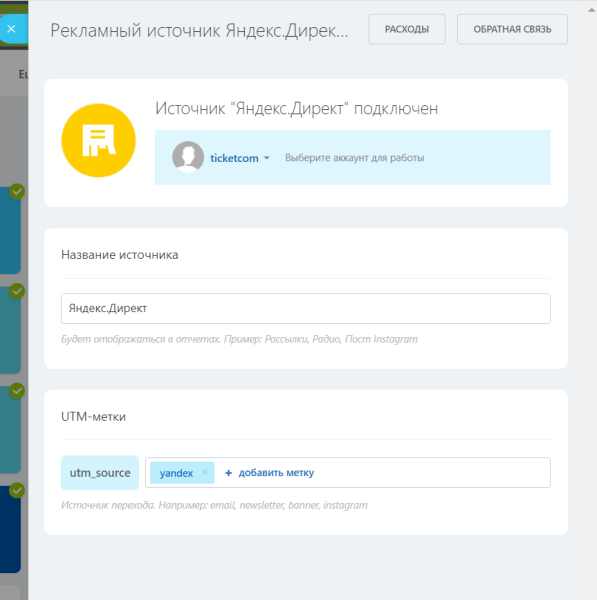Click the Выберите аккаунт для работы hint
Image resolution: width=597 pixels, height=600 pixels.
coord(355,158)
